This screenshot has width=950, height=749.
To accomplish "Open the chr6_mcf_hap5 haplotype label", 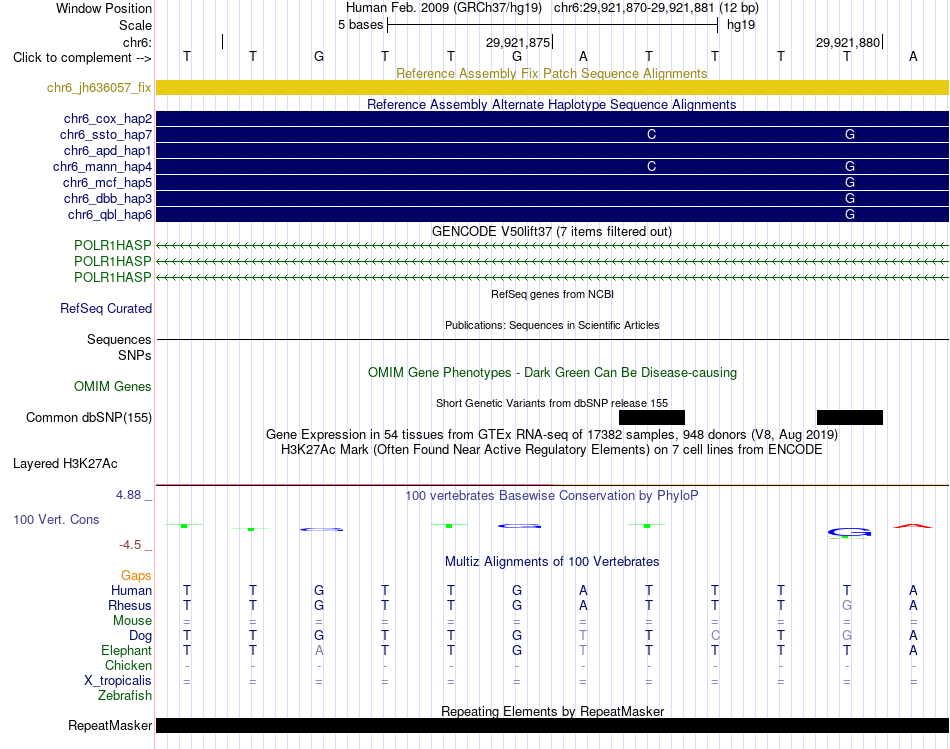I will tap(107, 182).
